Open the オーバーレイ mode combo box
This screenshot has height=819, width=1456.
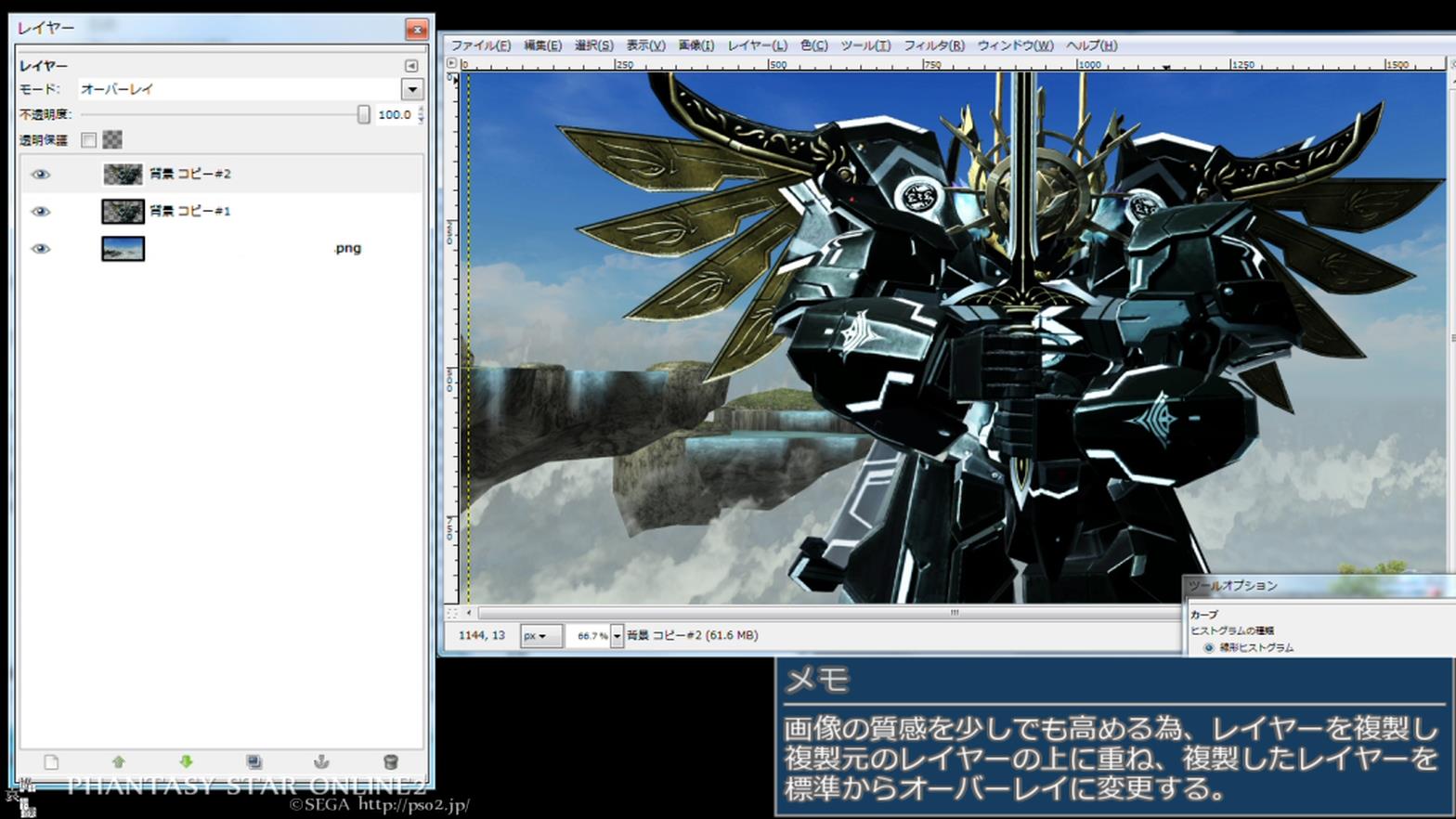pos(250,89)
